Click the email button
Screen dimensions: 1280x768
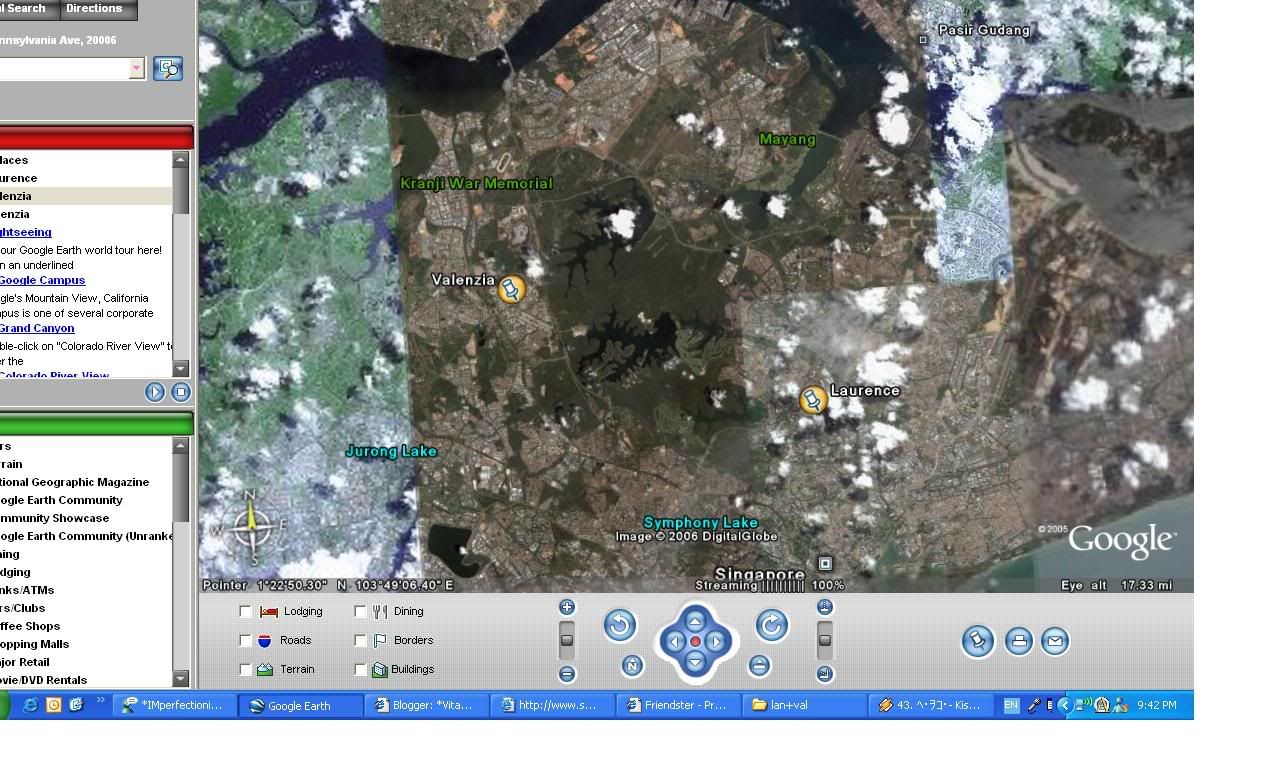1055,641
